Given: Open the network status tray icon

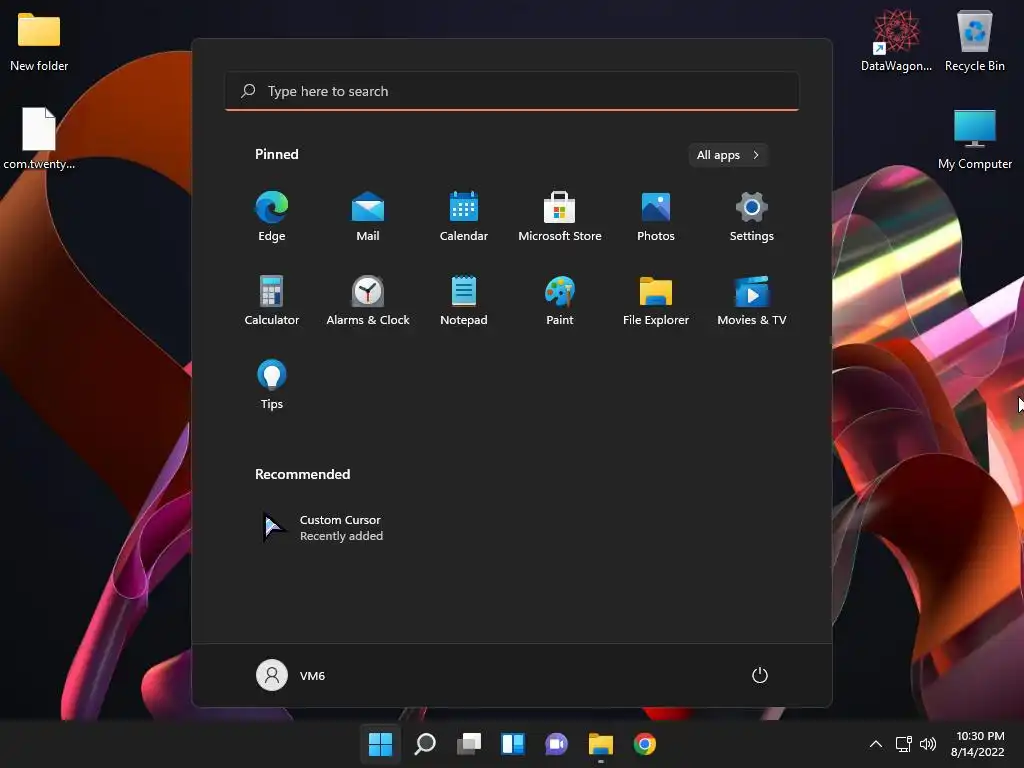Looking at the screenshot, I should pyautogui.click(x=903, y=744).
